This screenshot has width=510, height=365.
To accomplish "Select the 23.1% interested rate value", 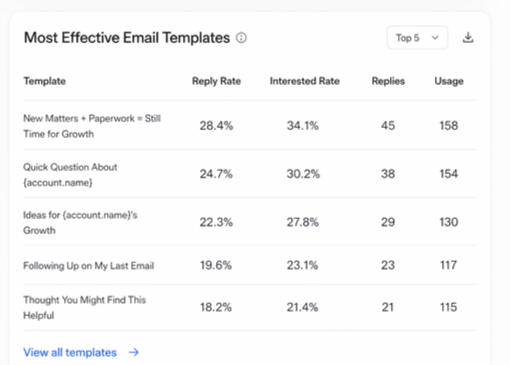I will pyautogui.click(x=303, y=265).
